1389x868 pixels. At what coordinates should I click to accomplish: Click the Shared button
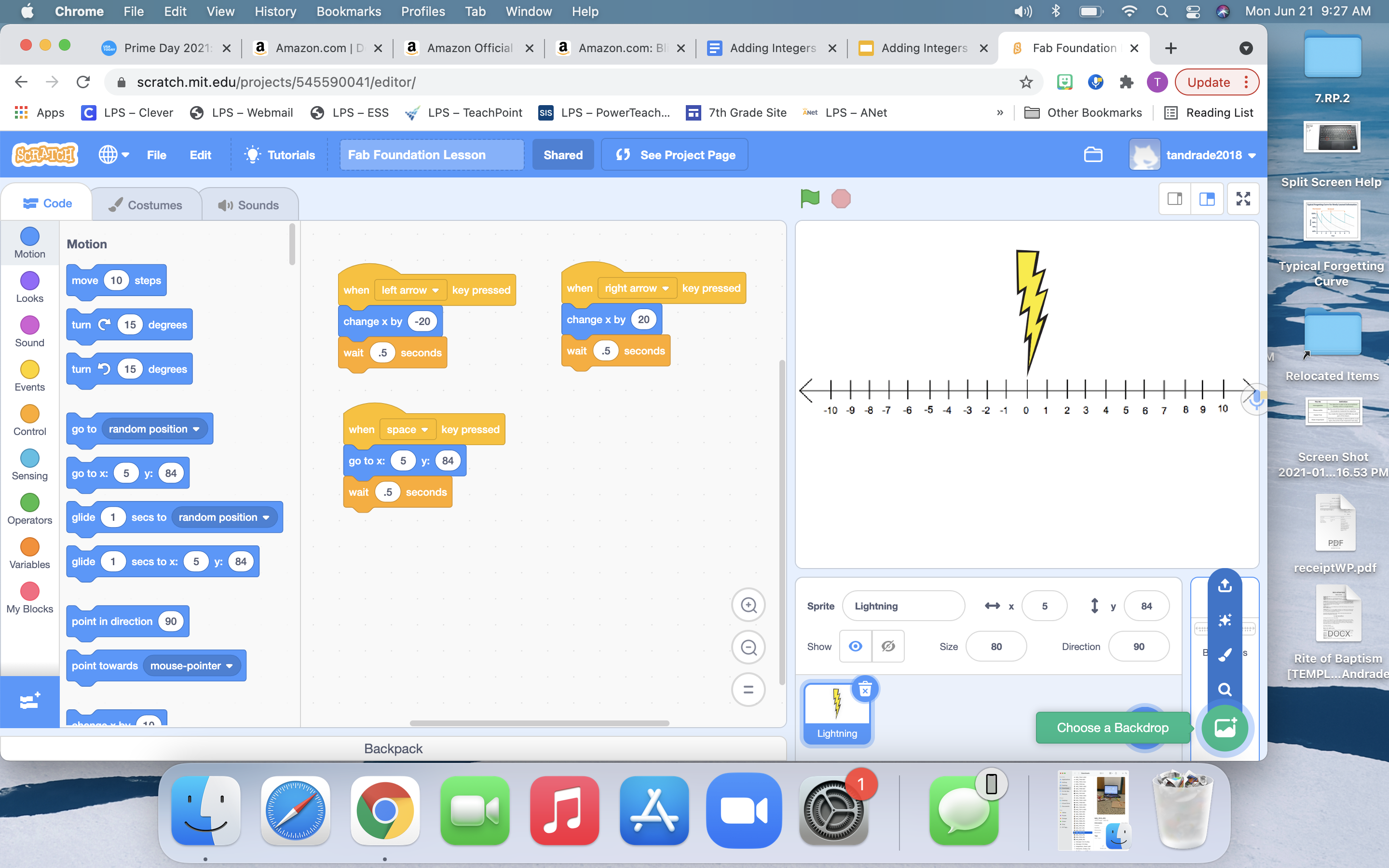pos(562,155)
